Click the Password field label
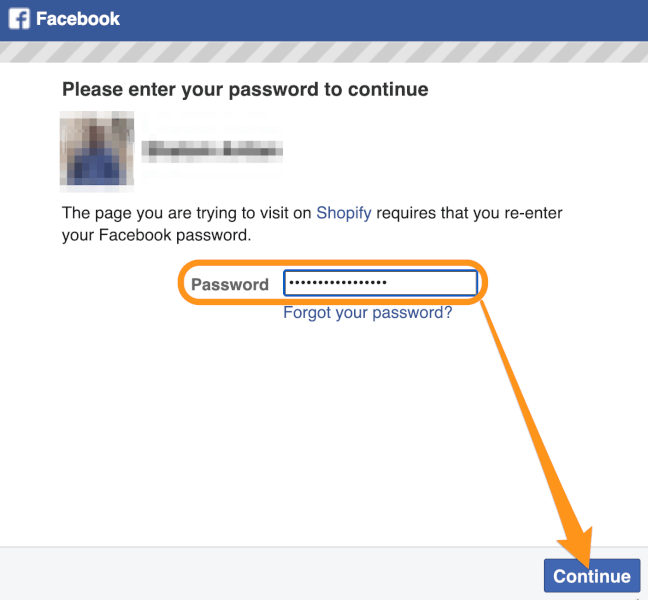 point(230,284)
